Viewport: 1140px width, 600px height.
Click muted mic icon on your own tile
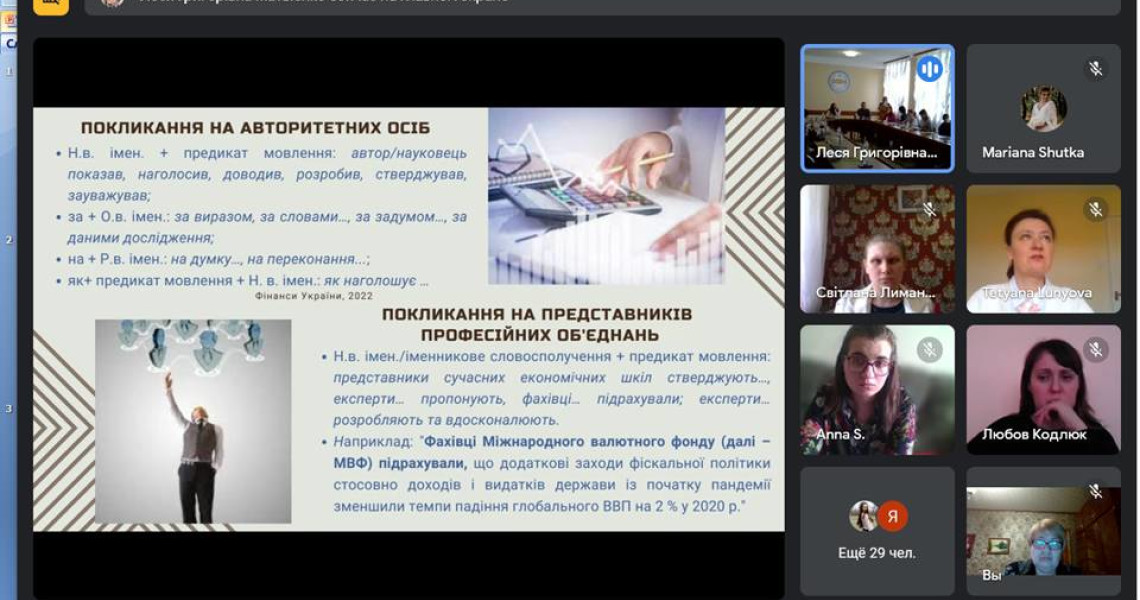(1095, 492)
